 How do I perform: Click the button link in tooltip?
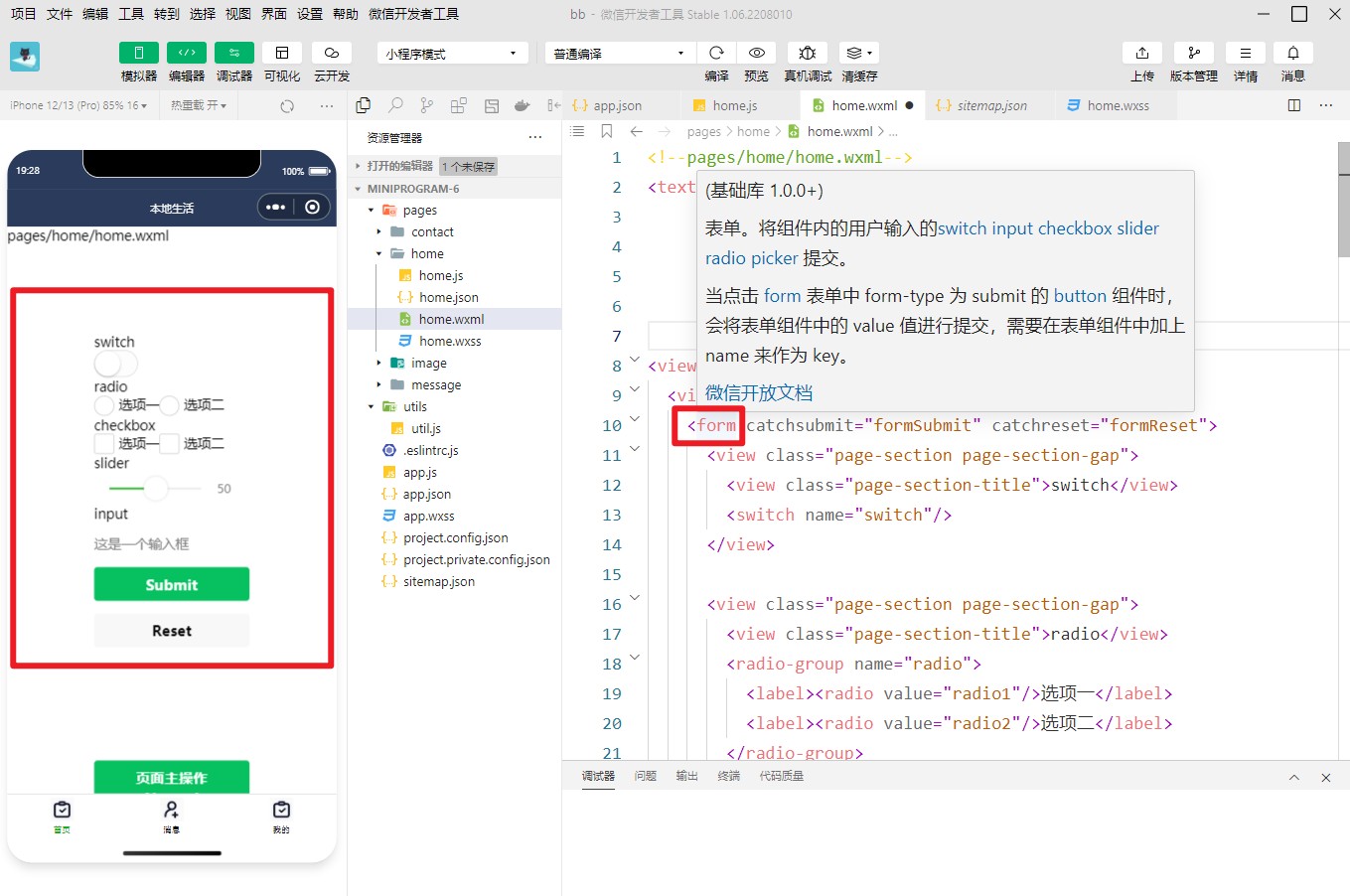point(1080,296)
